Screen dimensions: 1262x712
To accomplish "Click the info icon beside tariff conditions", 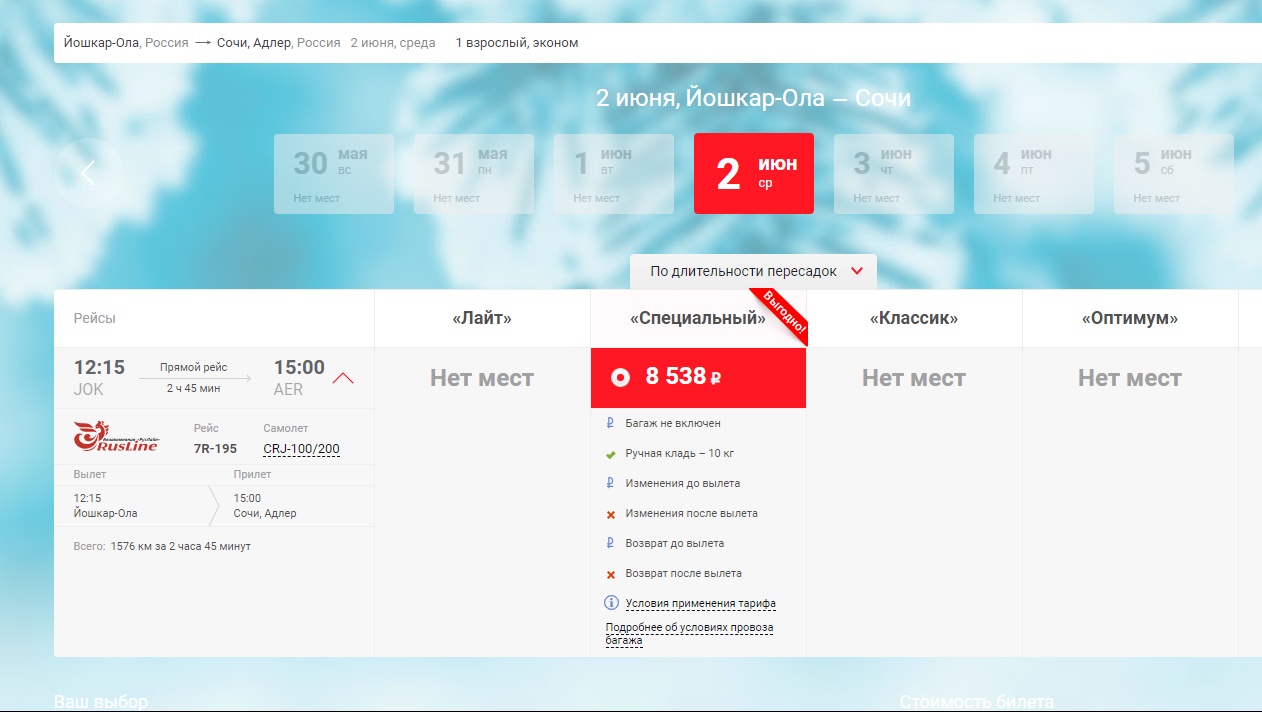I will (x=612, y=603).
